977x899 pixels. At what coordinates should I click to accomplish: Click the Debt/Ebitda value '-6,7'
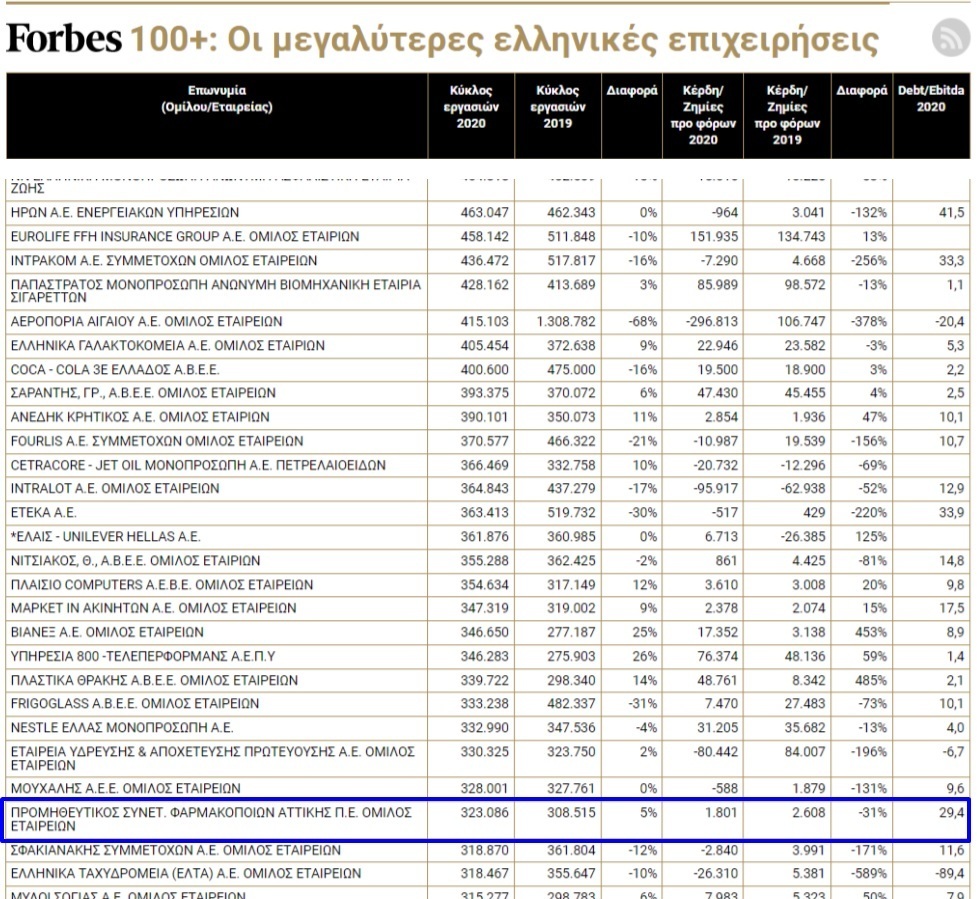(x=953, y=752)
